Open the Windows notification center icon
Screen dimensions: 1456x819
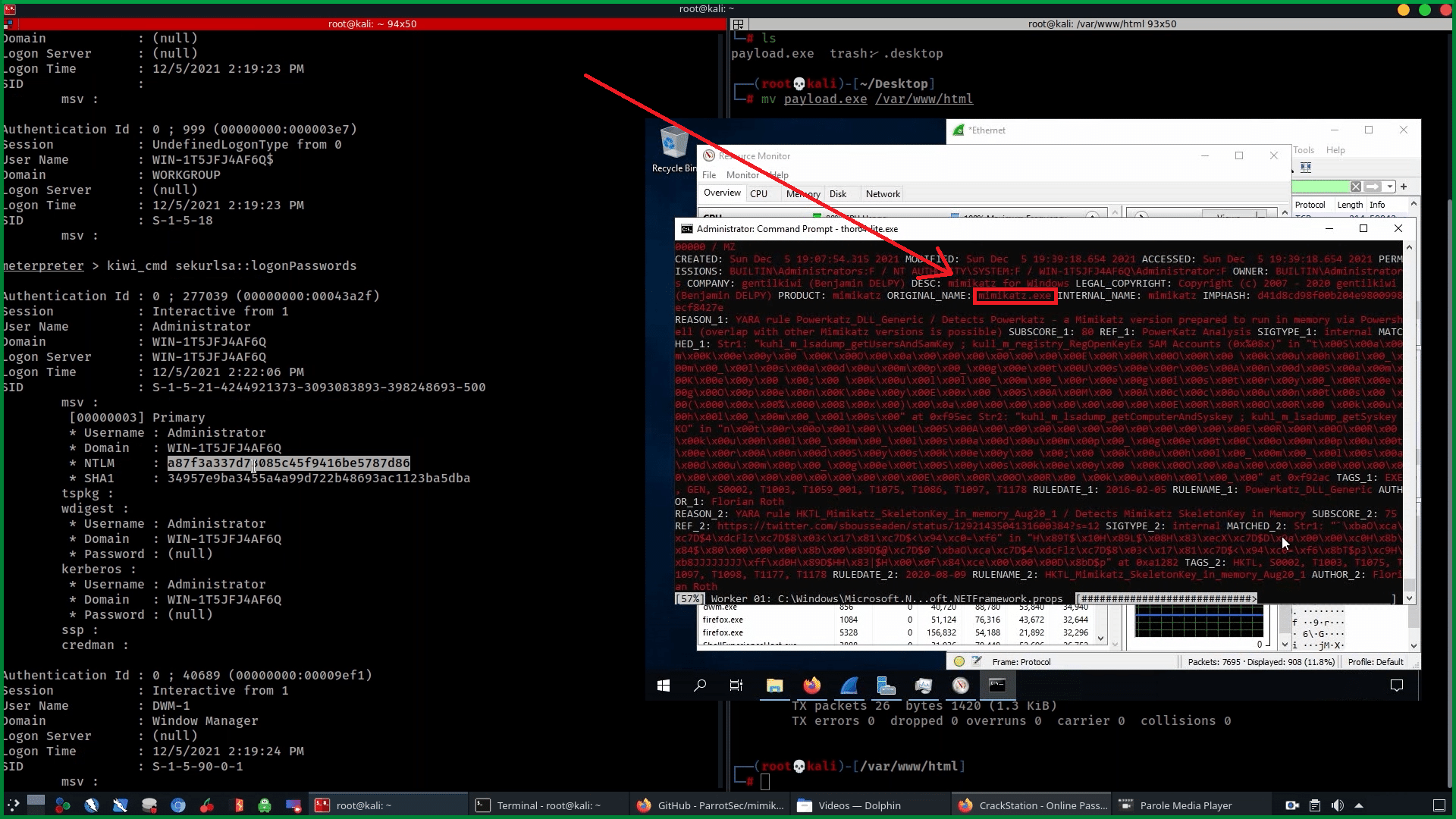[x=1397, y=686]
